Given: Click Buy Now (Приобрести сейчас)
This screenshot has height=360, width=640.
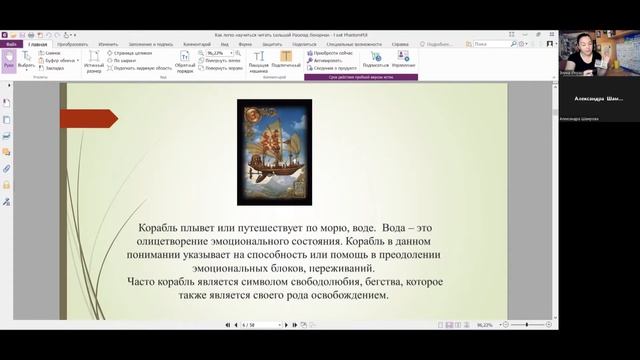Looking at the screenshot, I should click(x=330, y=53).
